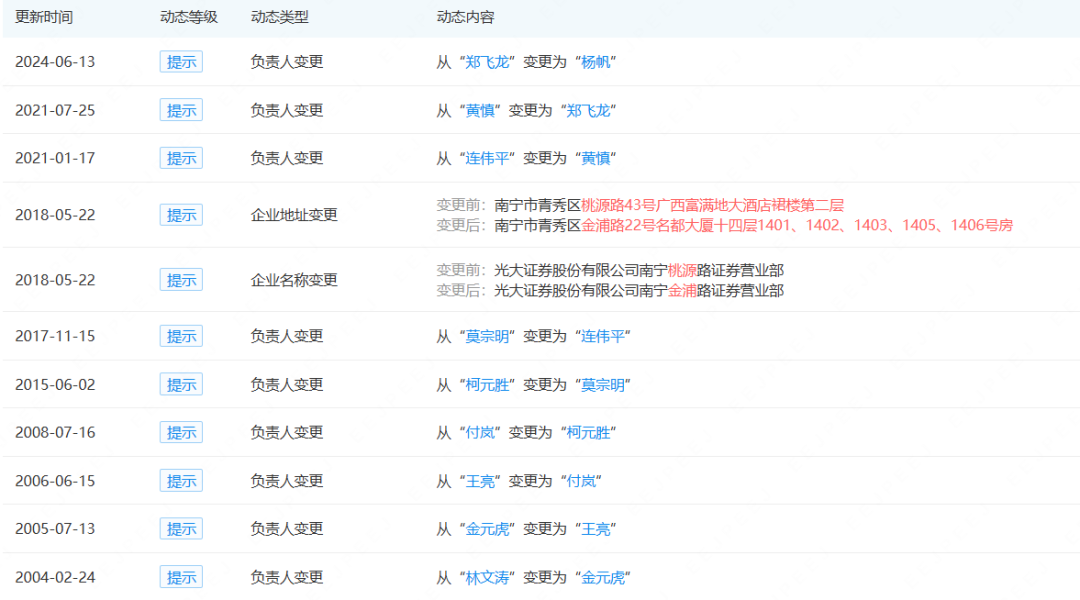
Task: Open 郑飞龙 link in 2024-06-13 row
Action: (487, 62)
